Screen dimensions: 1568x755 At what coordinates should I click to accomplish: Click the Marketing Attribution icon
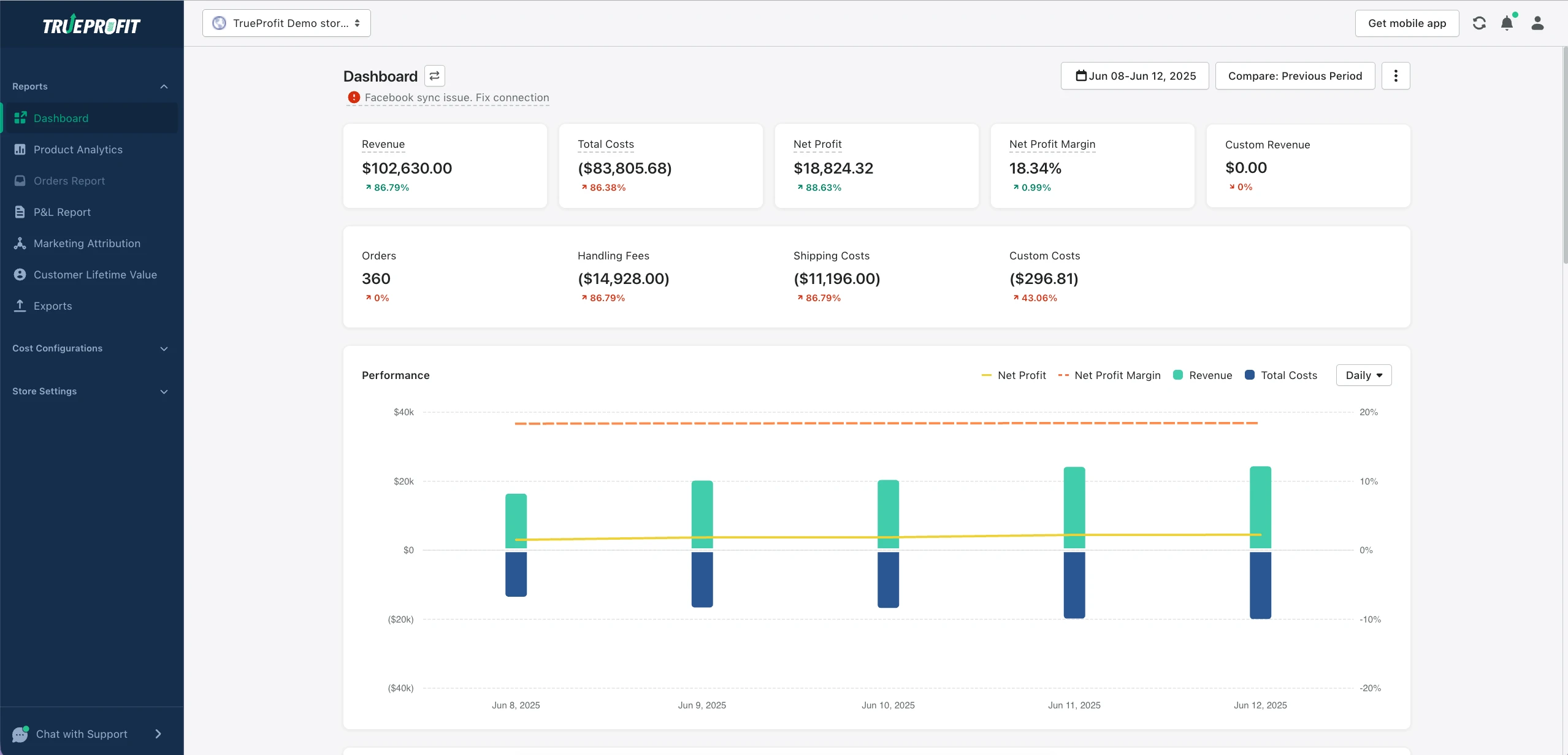point(19,243)
